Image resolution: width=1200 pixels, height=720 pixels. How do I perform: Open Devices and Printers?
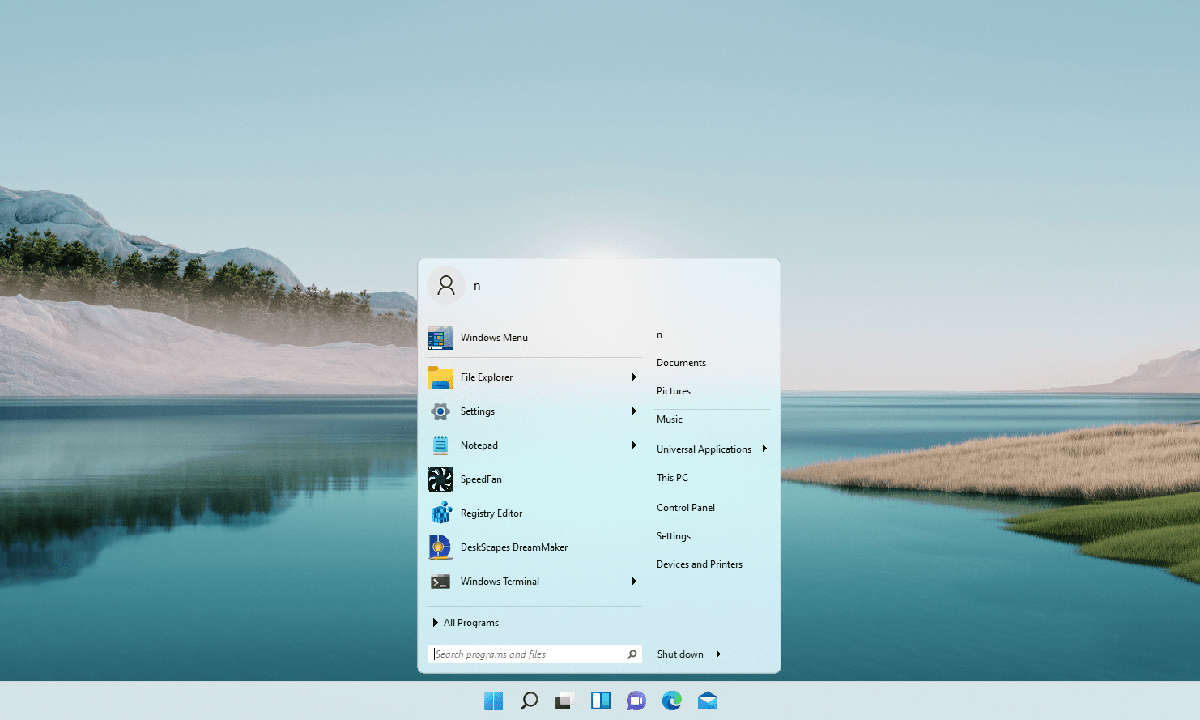[699, 564]
